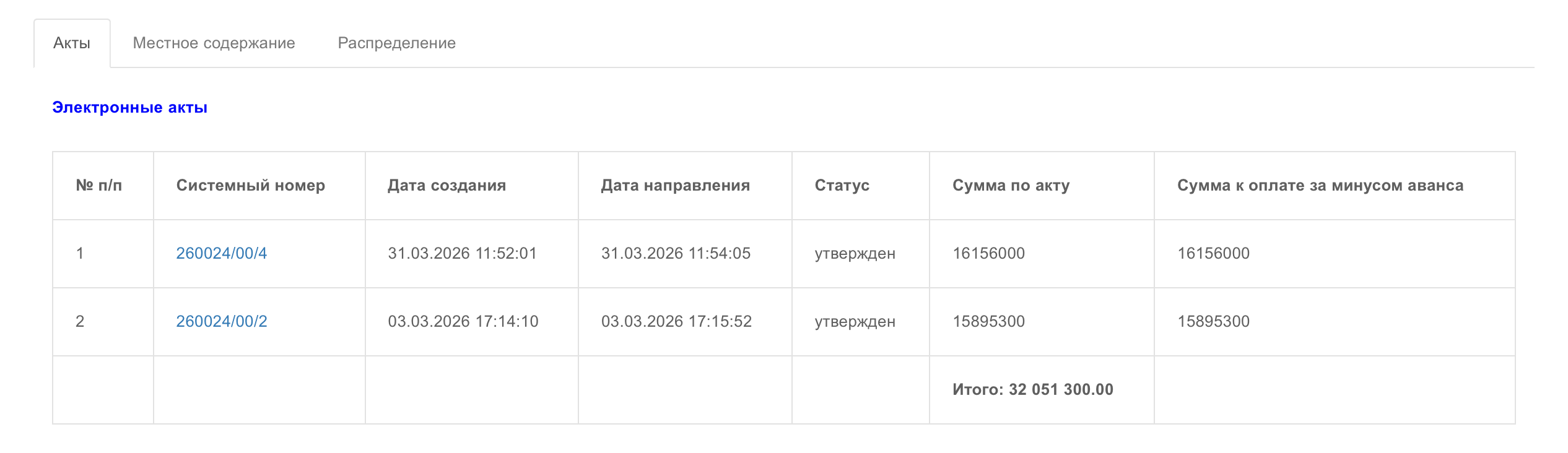This screenshot has width=1568, height=453.
Task: Open the Местное содержание tab
Action: tap(214, 43)
